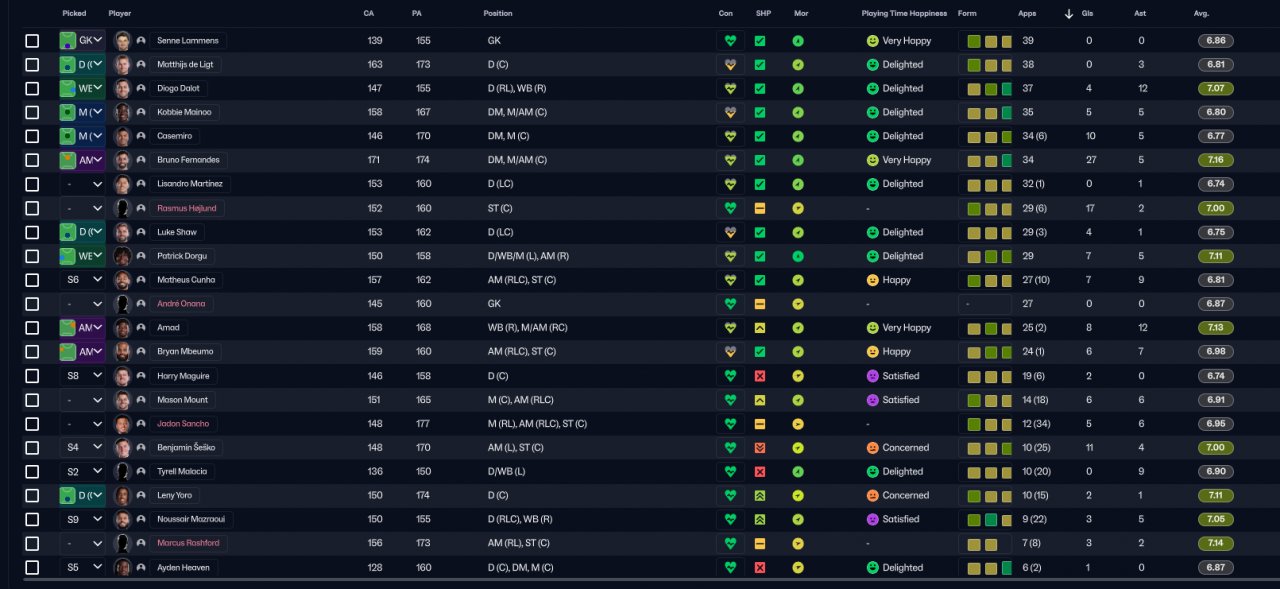Check the box for Rasmus Højlund
Screen dimensions: 1280x589
[32, 209]
